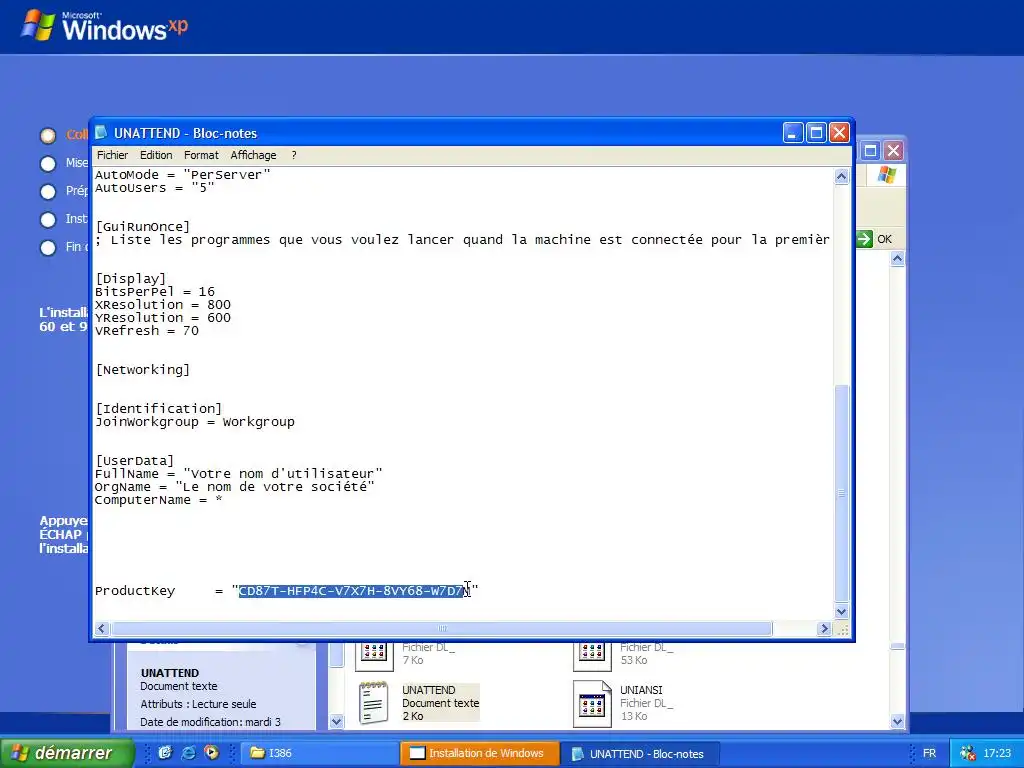Select the UNATTEND text document icon in Explorer
Screen dimensions: 1024x768
tap(374, 703)
